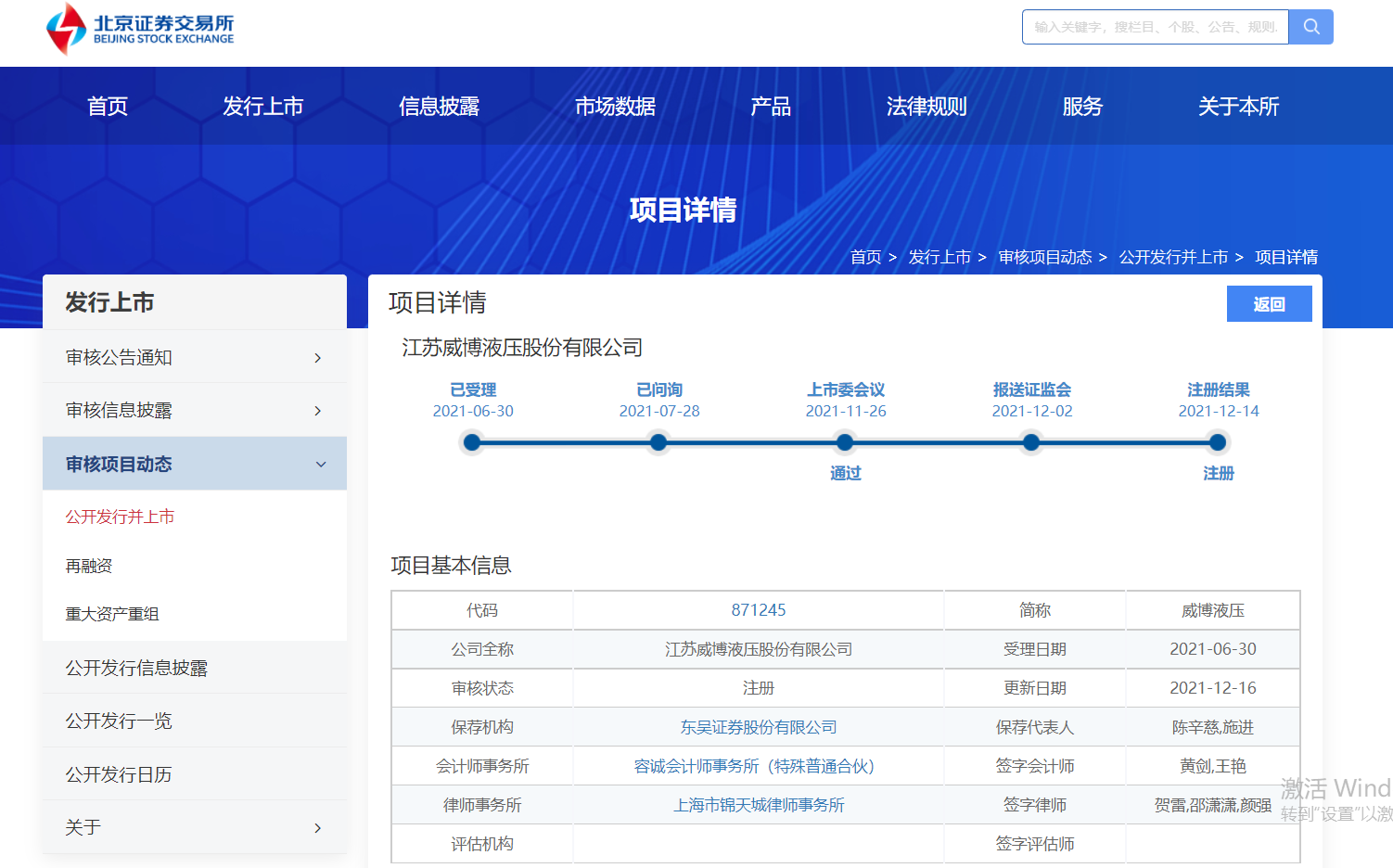The image size is (1393, 868).
Task: Select 再融资 in the sidebar
Action: (x=89, y=566)
